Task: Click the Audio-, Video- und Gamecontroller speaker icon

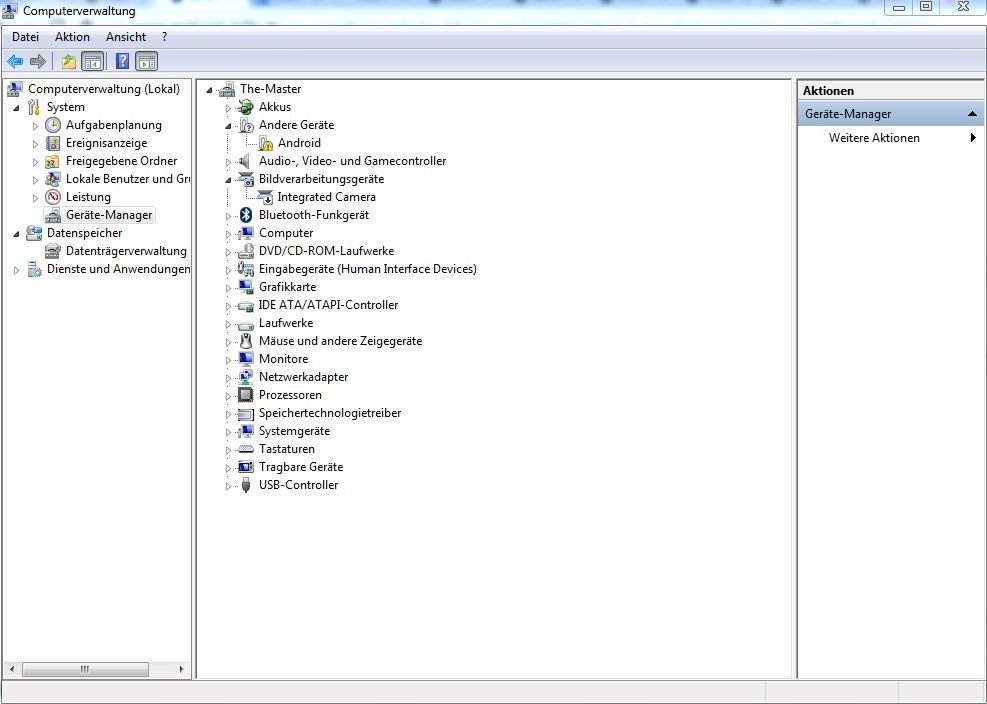Action: click(245, 161)
